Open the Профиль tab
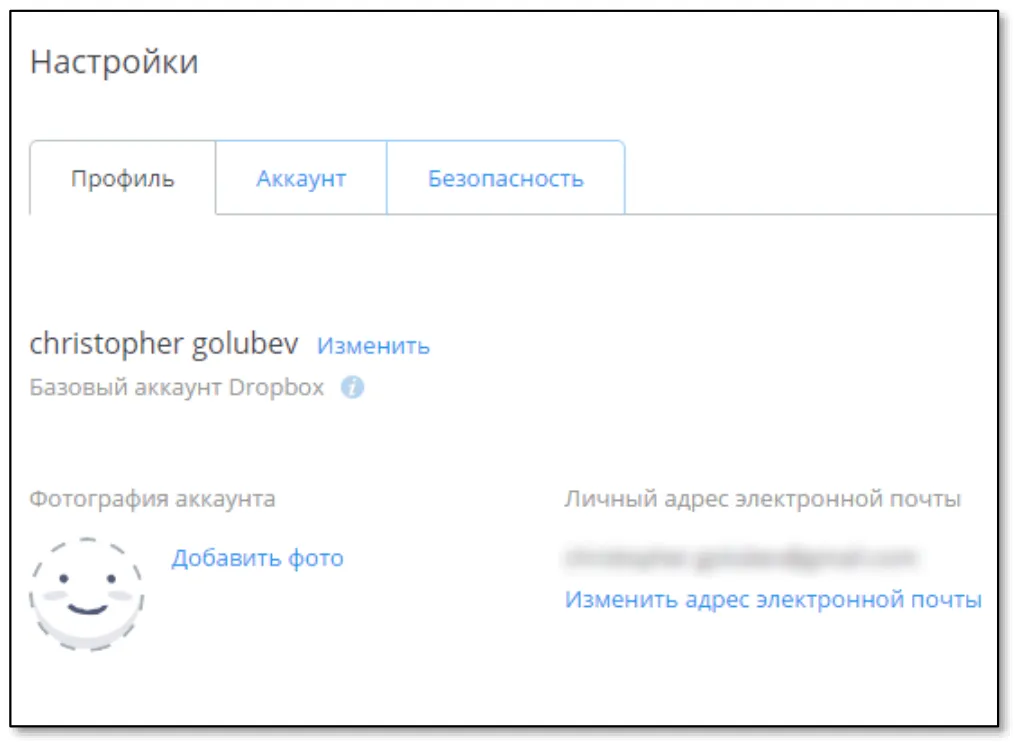This screenshot has height=749, width=1021. (x=122, y=178)
